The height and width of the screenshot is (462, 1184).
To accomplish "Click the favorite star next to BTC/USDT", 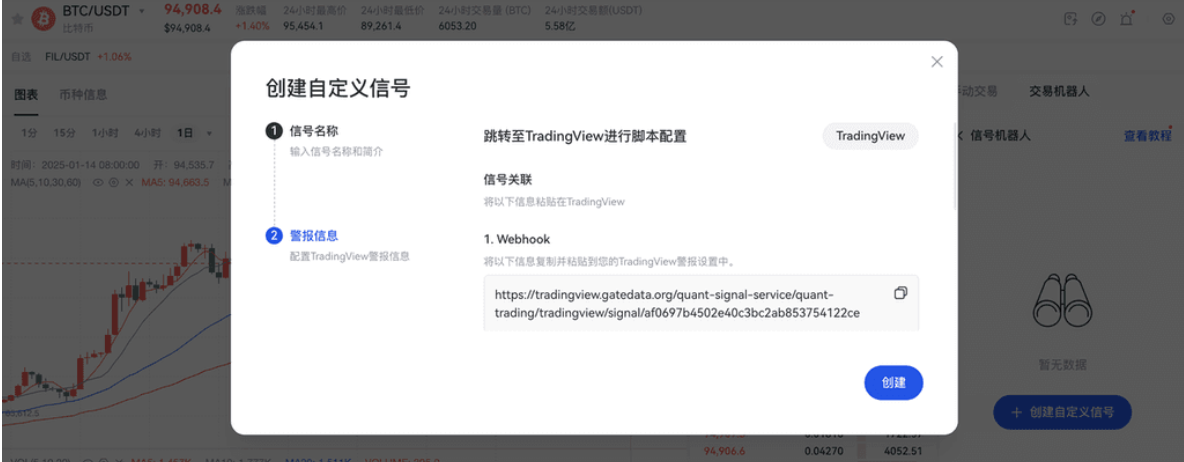I will (17, 19).
